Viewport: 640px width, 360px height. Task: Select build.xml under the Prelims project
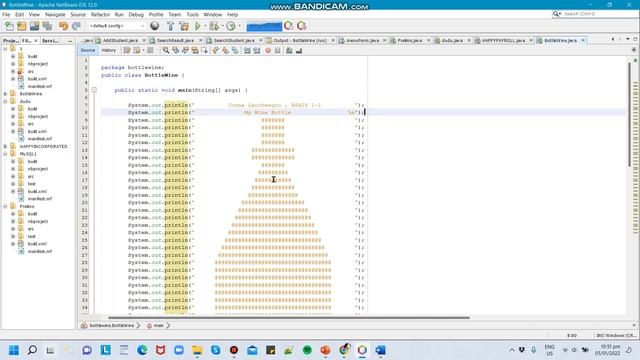(x=37, y=244)
